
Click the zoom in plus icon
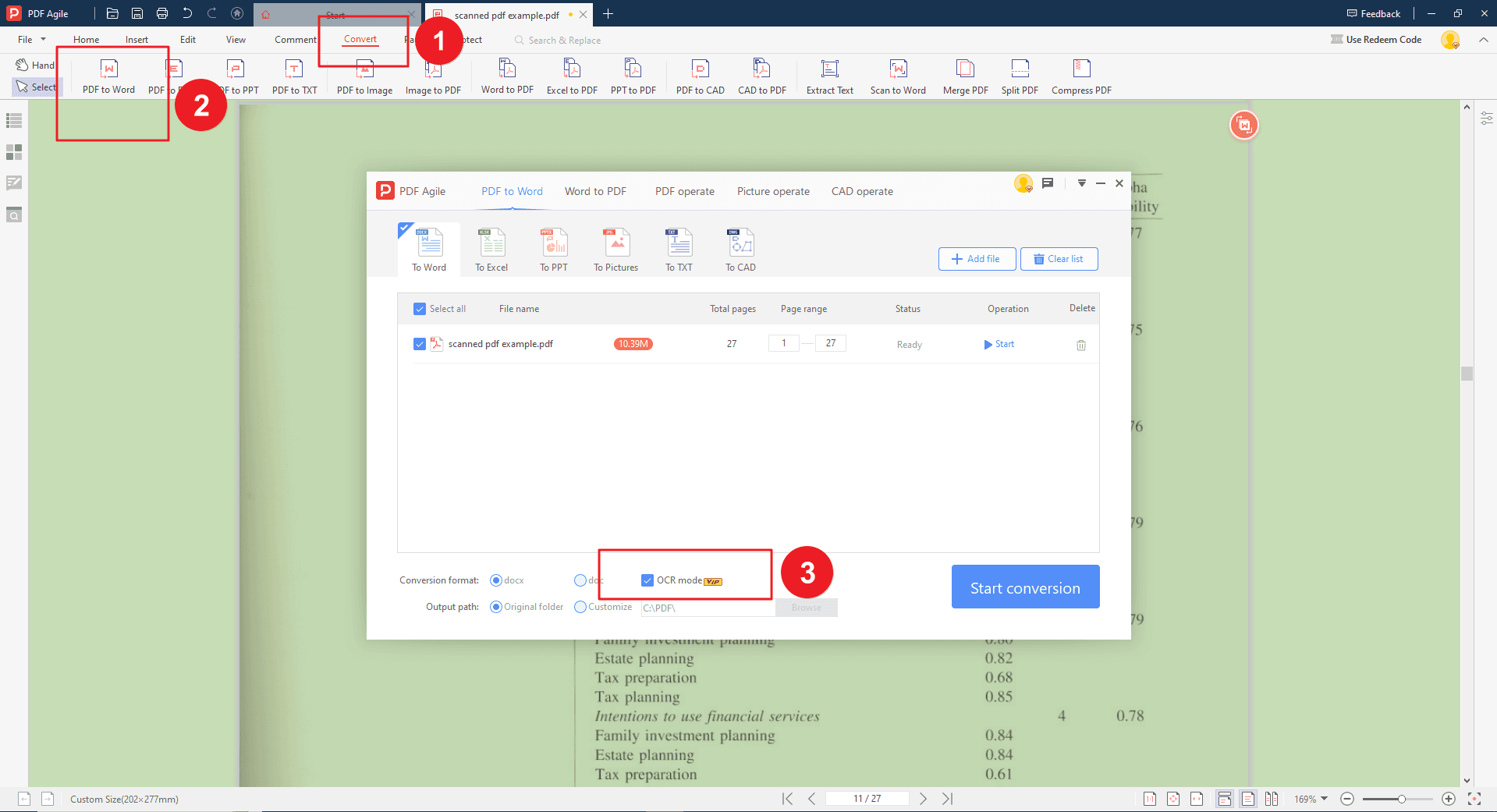tap(1449, 799)
